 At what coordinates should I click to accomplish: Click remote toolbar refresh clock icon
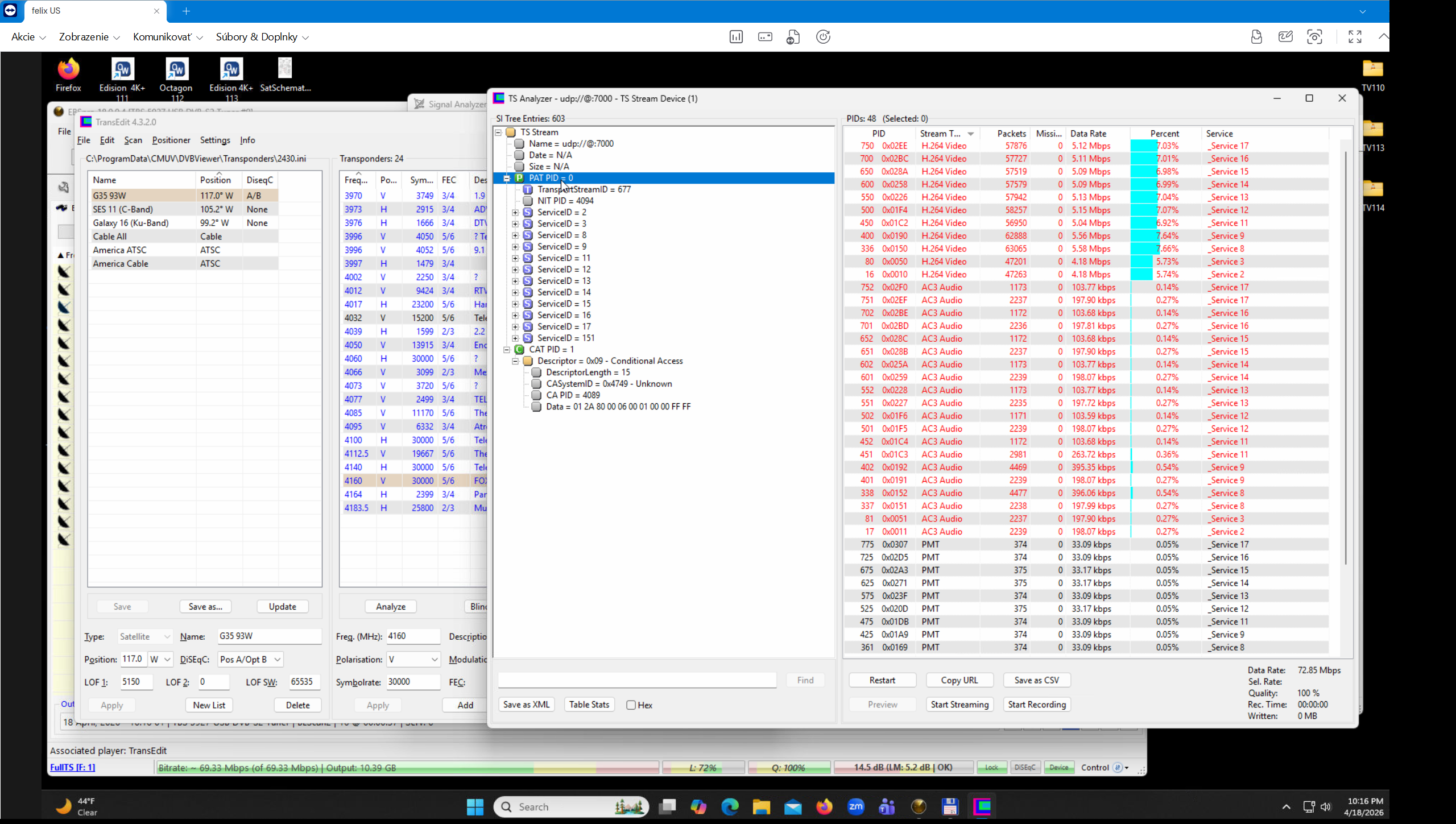(823, 37)
